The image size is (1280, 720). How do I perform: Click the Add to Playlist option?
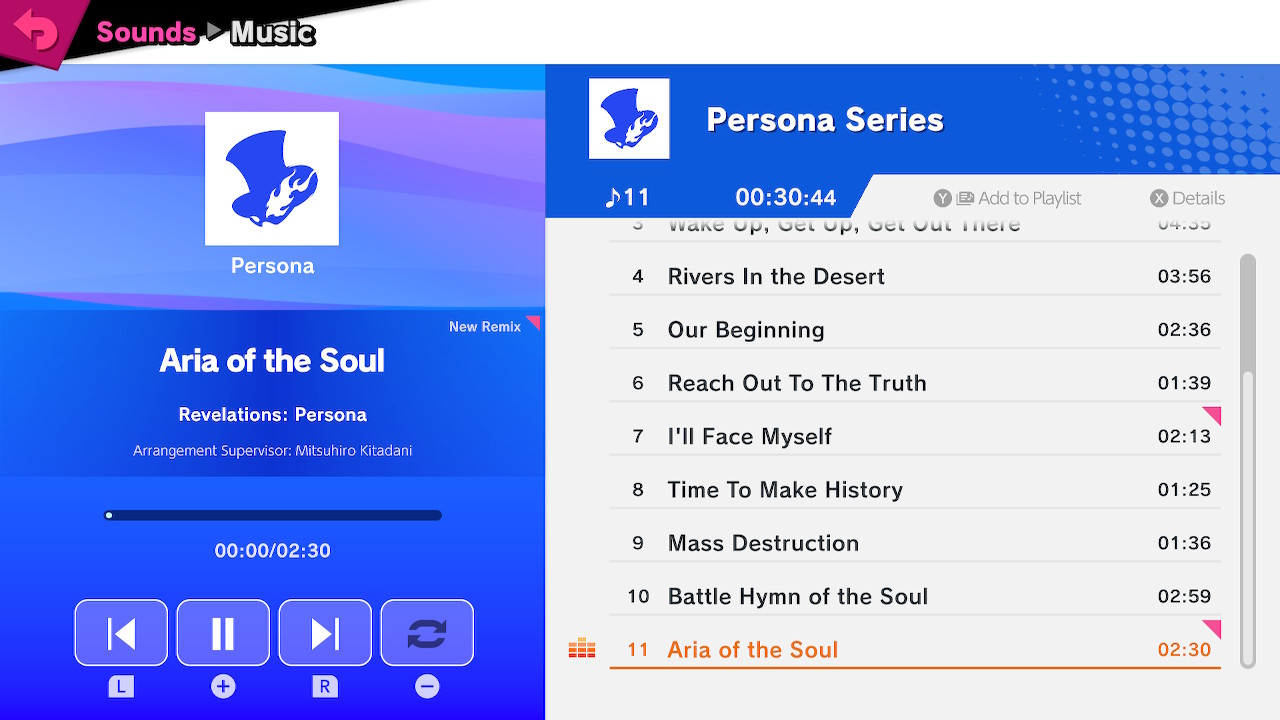pyautogui.click(x=1008, y=198)
